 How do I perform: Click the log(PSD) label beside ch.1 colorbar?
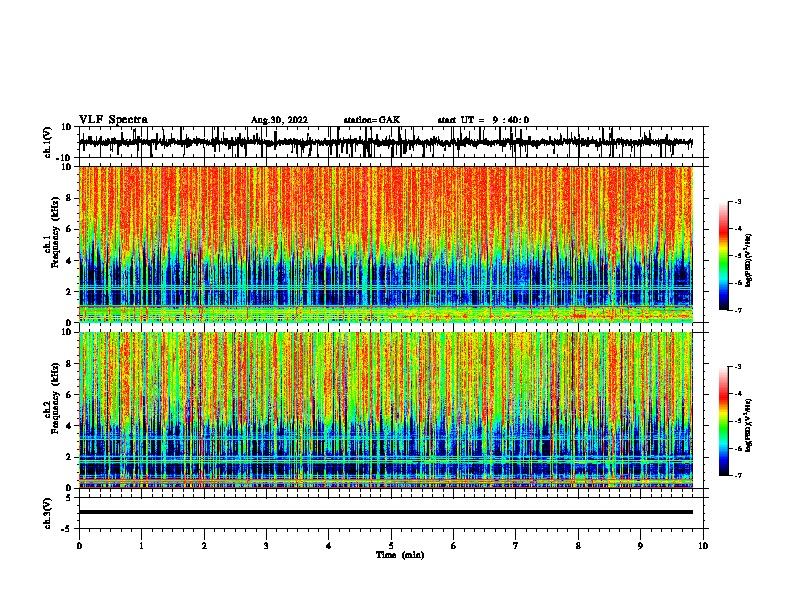(749, 261)
